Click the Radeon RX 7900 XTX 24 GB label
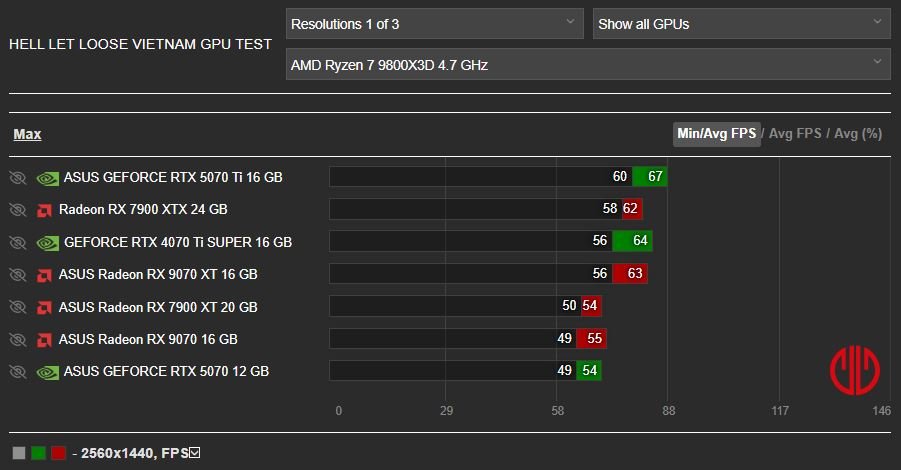 coord(143,210)
